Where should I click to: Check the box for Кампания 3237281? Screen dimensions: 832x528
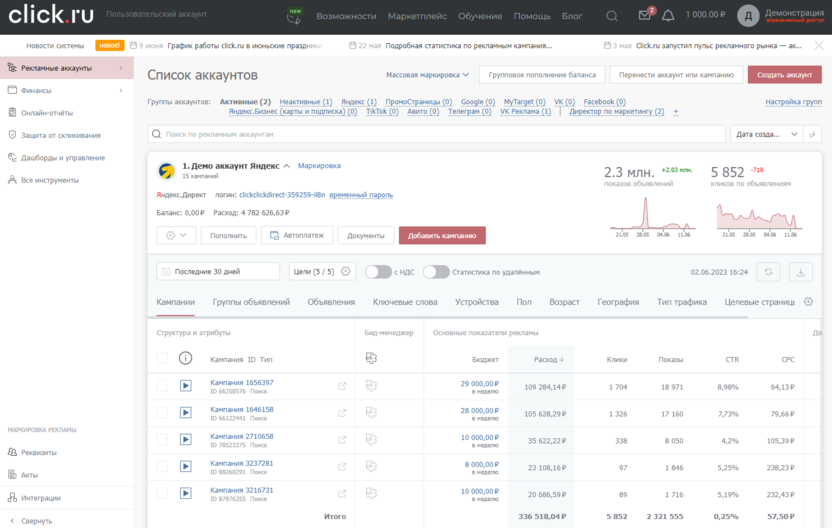(162, 467)
